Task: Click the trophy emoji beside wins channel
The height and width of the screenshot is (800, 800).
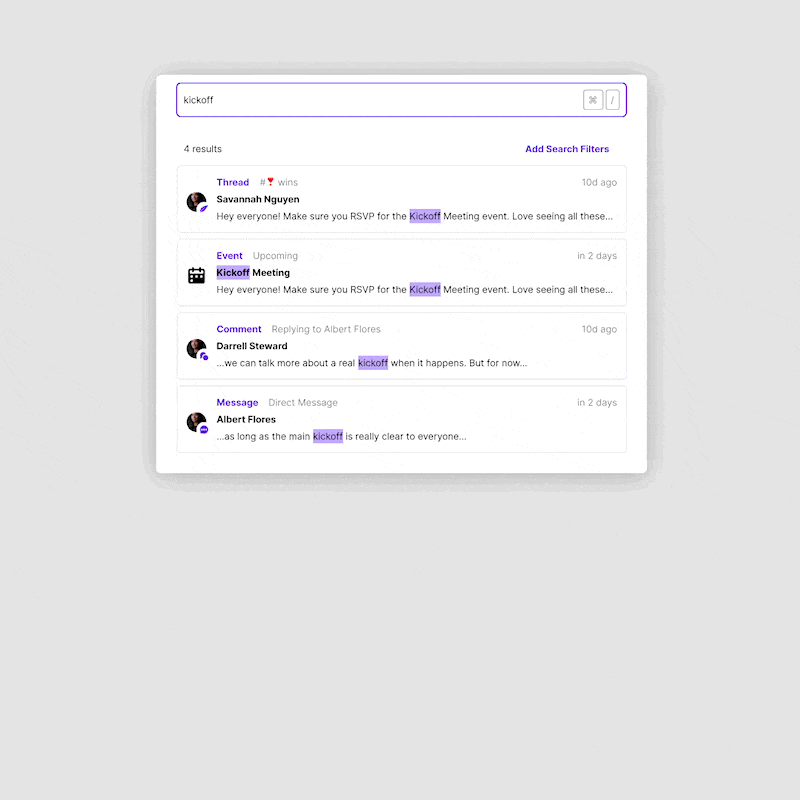Action: coord(270,182)
